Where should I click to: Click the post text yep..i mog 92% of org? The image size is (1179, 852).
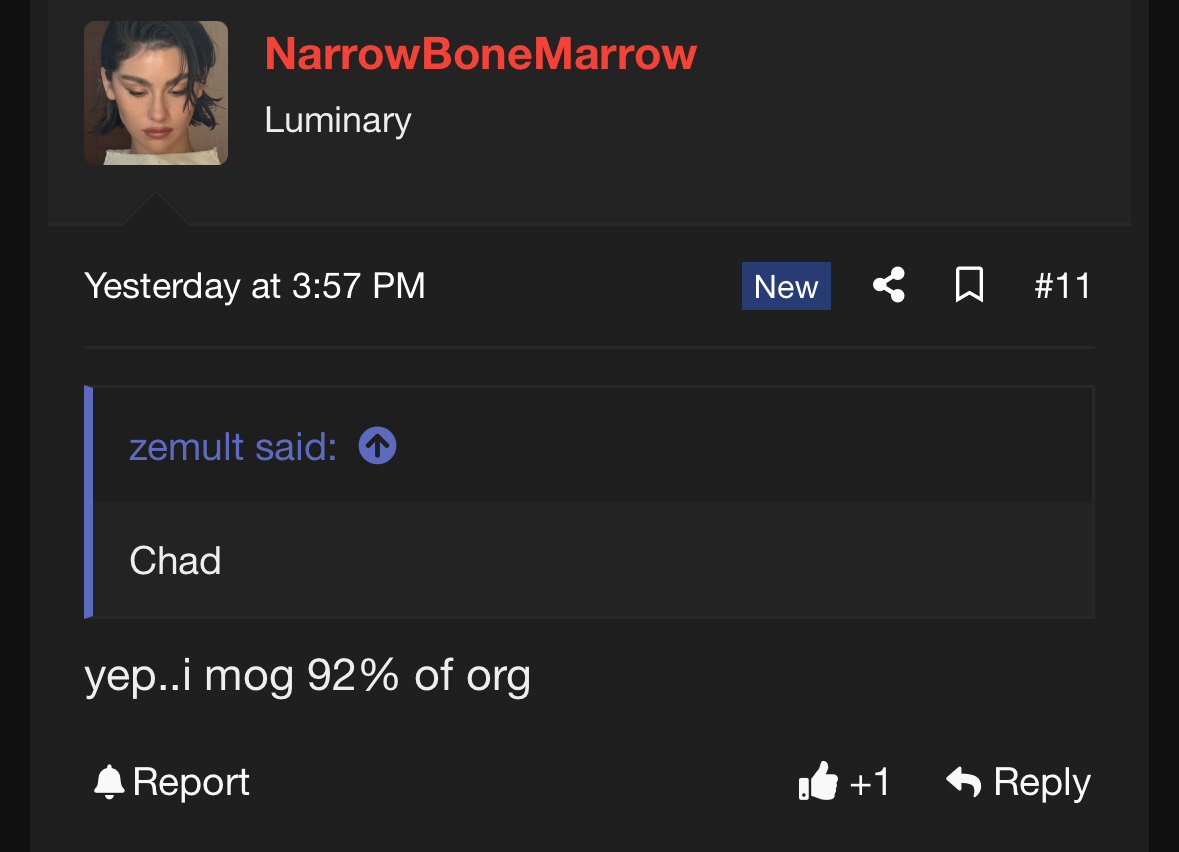(308, 675)
